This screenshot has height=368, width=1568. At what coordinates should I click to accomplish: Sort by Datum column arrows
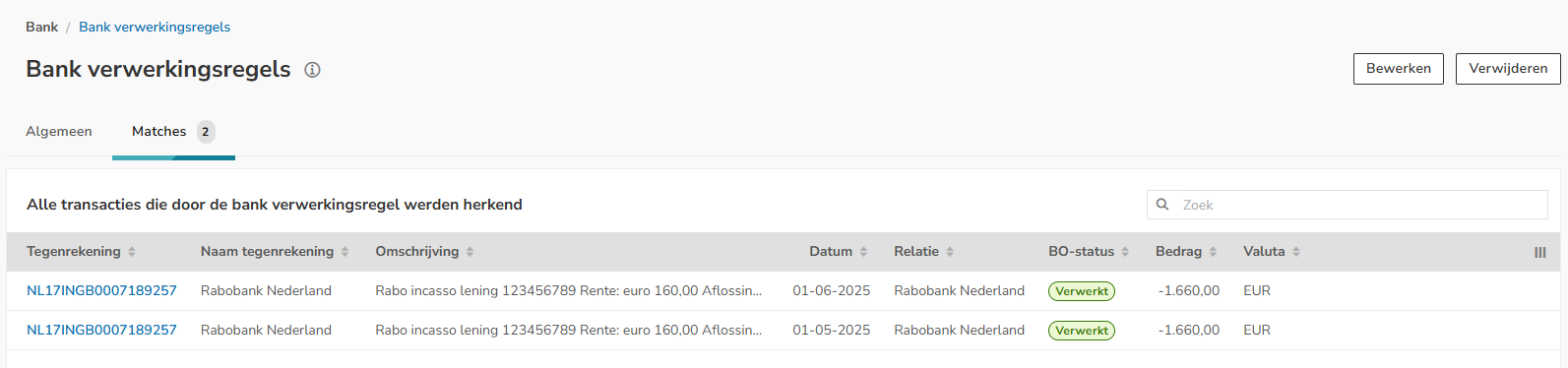(863, 252)
